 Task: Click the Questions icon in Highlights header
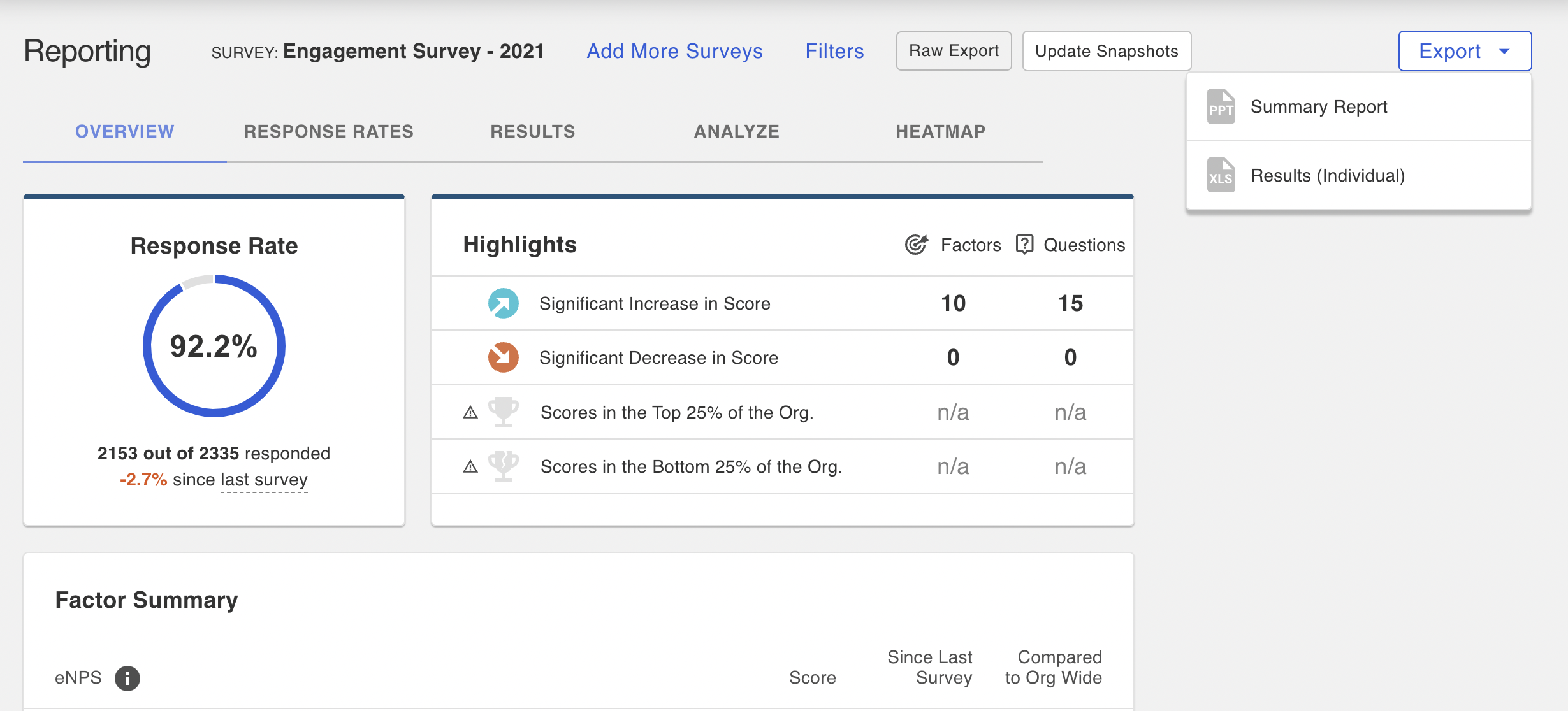click(x=1024, y=245)
